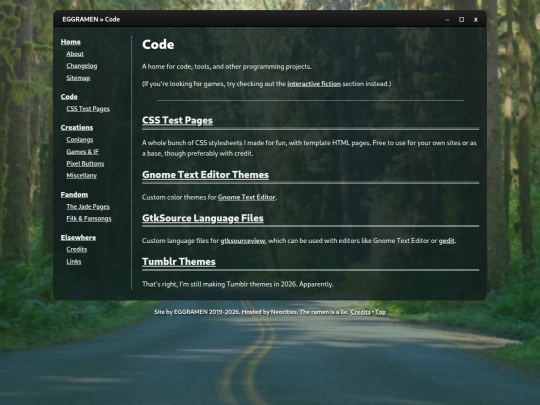The width and height of the screenshot is (540, 405).
Task: Open the Home link in sidebar
Action: tap(71, 42)
